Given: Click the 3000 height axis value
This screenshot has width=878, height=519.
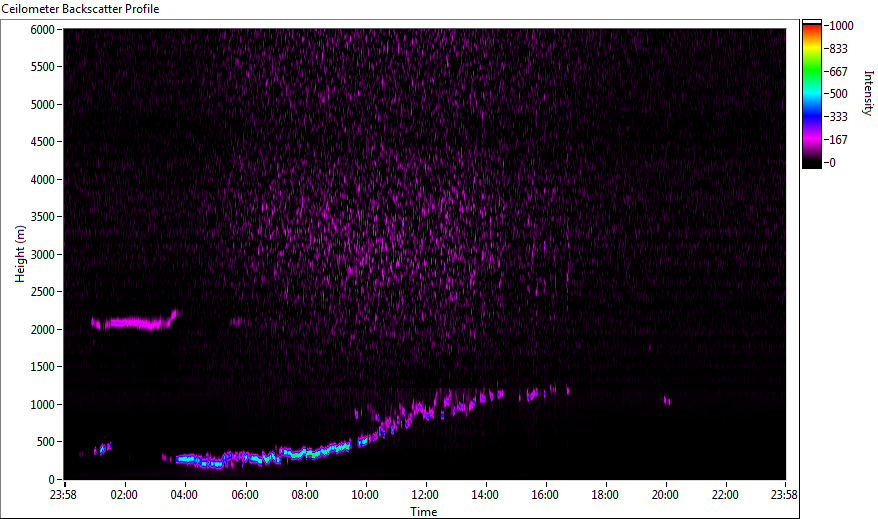Looking at the screenshot, I should click(x=43, y=255).
